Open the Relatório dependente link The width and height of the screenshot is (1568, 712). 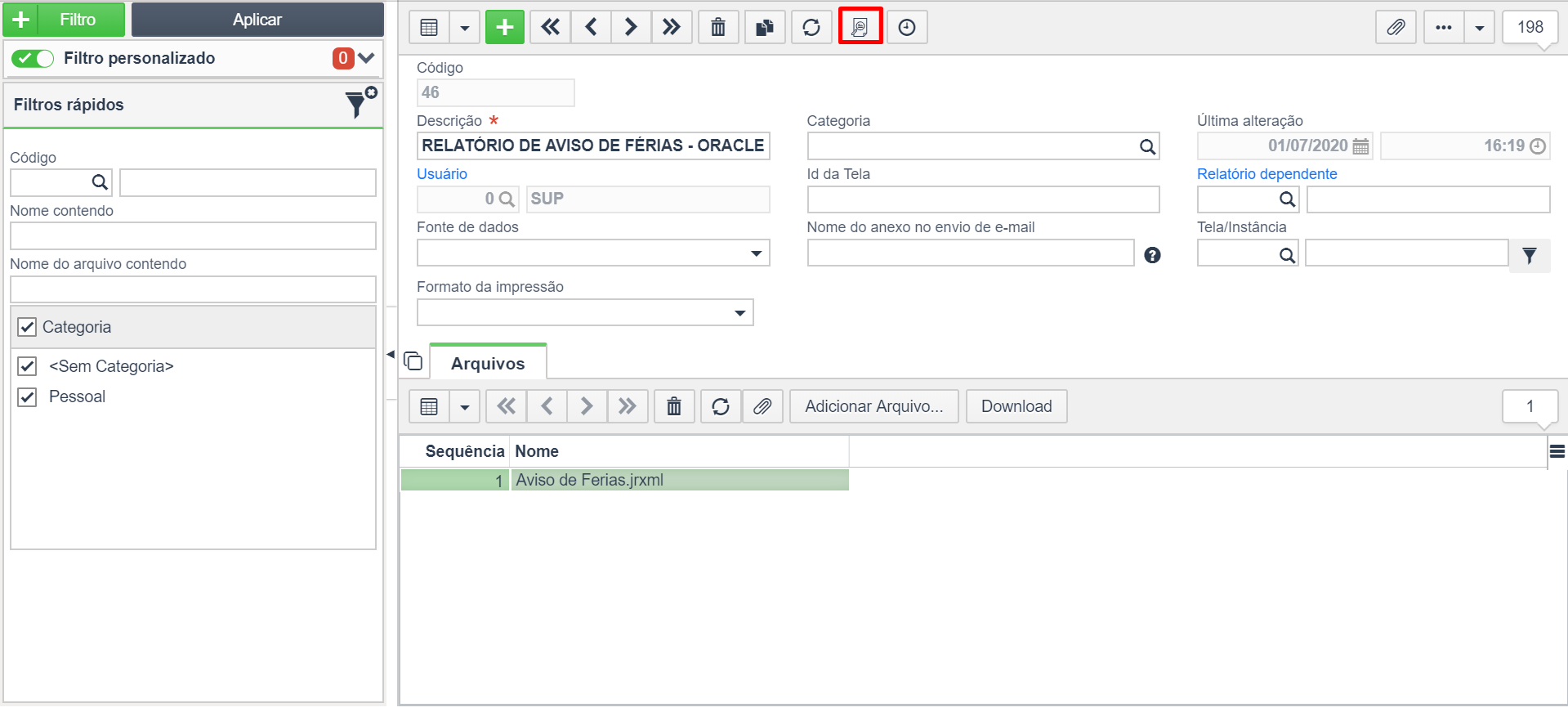click(1266, 174)
